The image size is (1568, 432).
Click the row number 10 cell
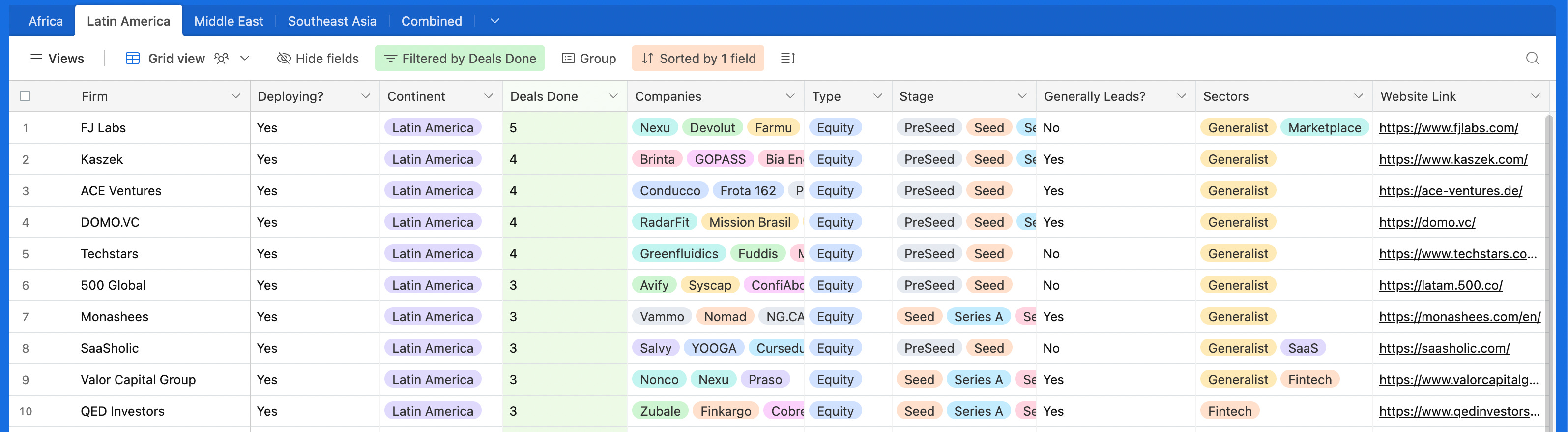26,411
